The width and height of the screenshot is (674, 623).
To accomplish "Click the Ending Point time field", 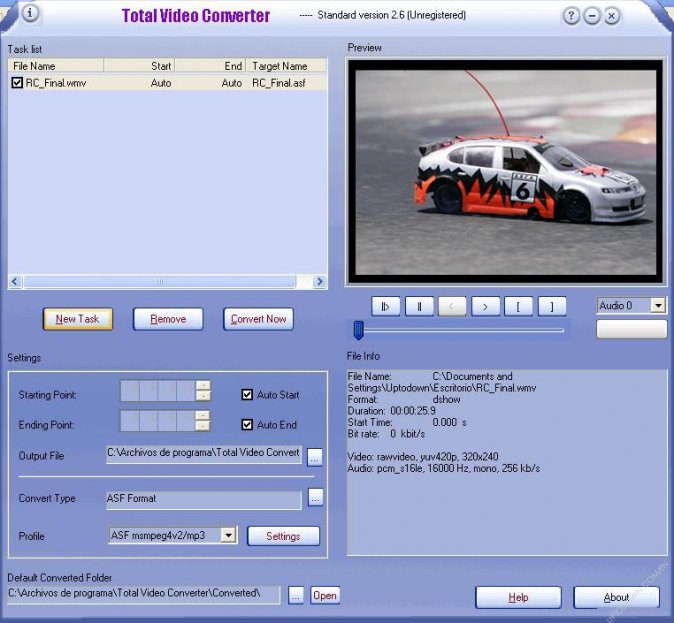I will coord(158,421).
